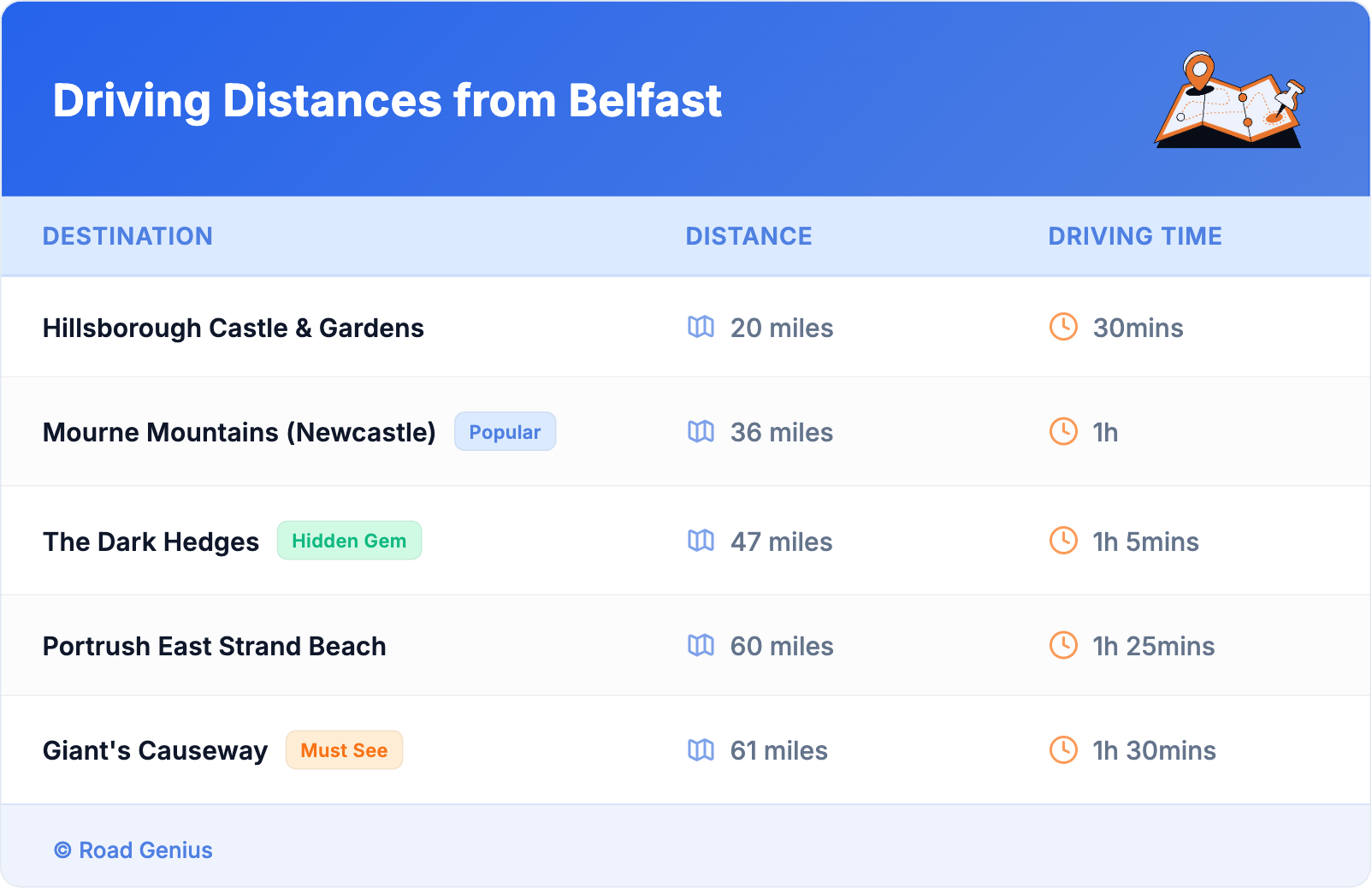Click the map icon beside 47 miles

701,541
